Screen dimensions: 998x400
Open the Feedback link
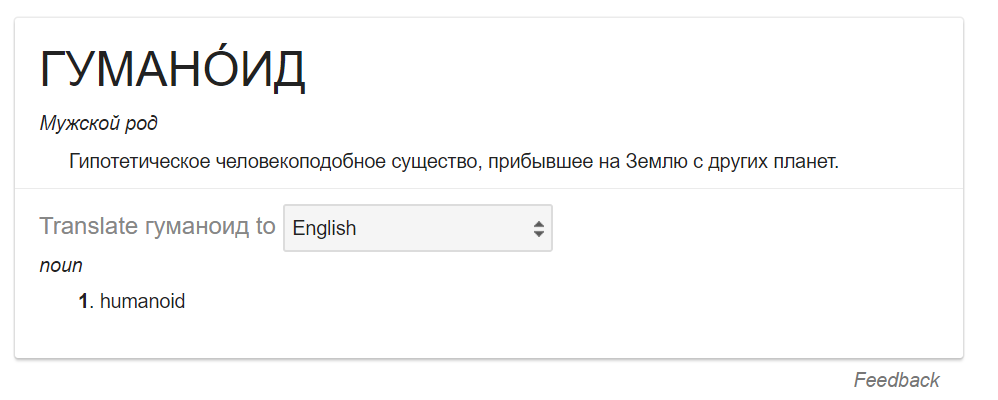(896, 380)
